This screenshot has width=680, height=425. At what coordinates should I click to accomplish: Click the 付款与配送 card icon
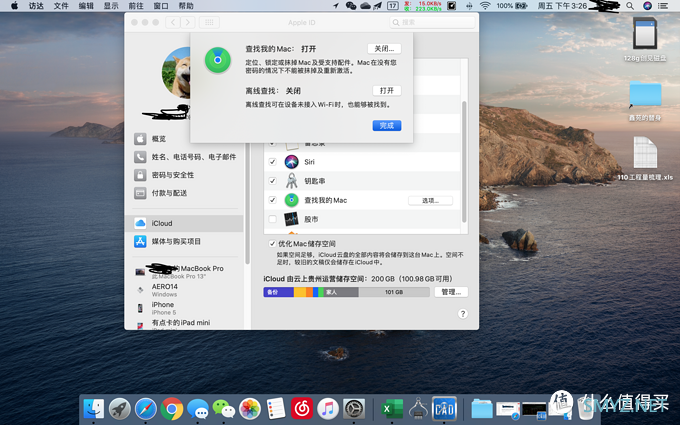pos(140,193)
